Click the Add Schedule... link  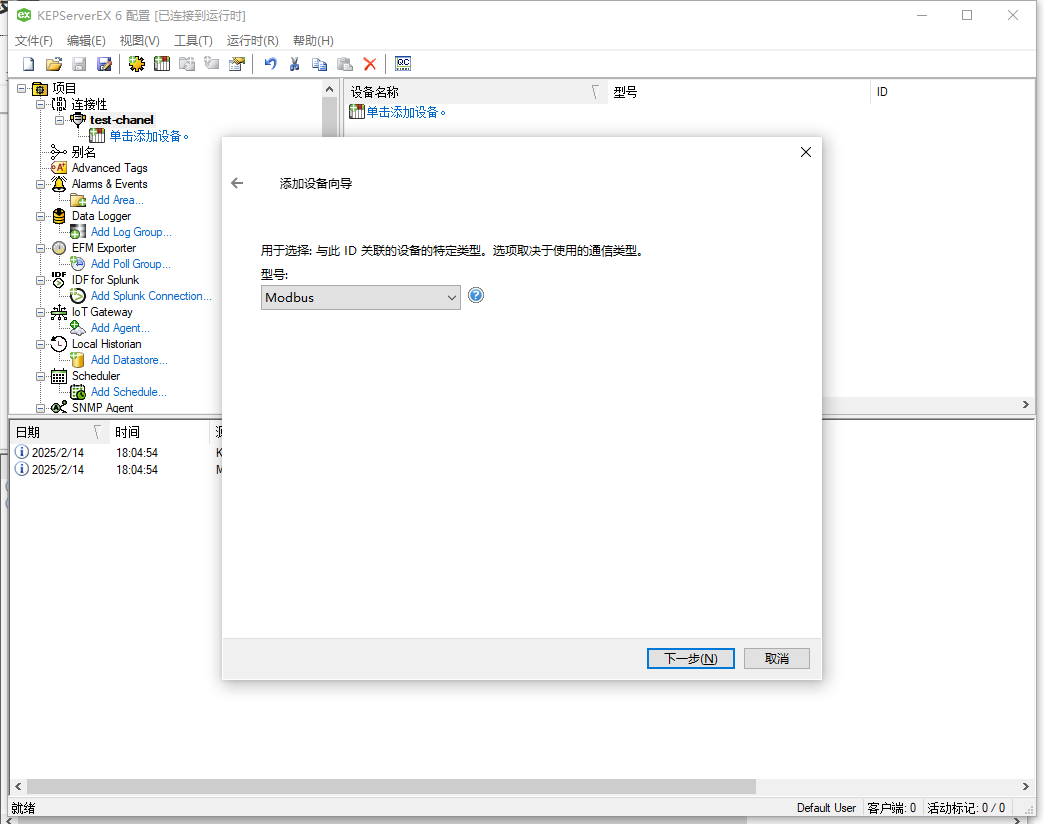129,392
